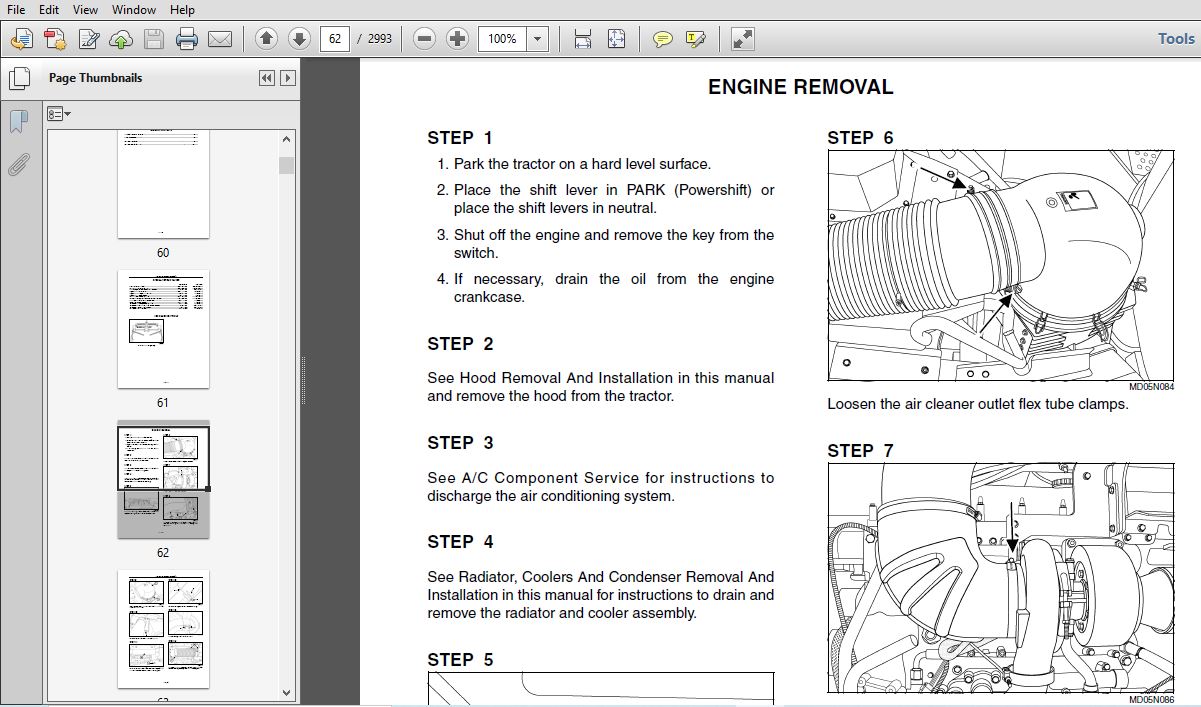This screenshot has width=1201, height=707.
Task: Click the STEP 5 heading
Action: [460, 660]
